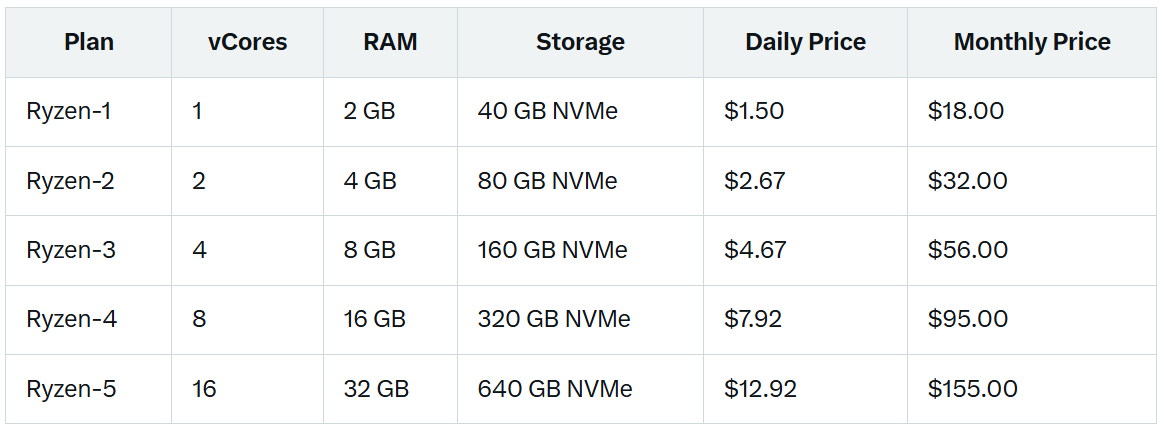Select the 320 GB NVMe storage cell

pos(581,320)
